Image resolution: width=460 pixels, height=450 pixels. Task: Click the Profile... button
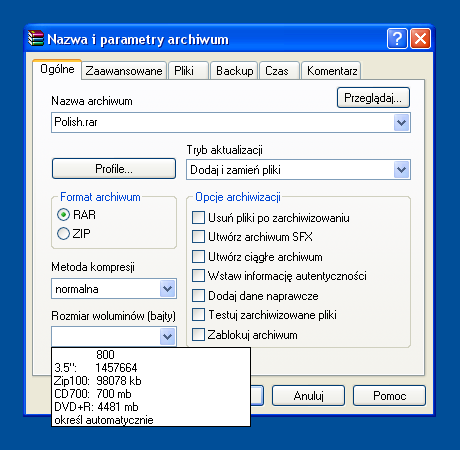click(114, 169)
